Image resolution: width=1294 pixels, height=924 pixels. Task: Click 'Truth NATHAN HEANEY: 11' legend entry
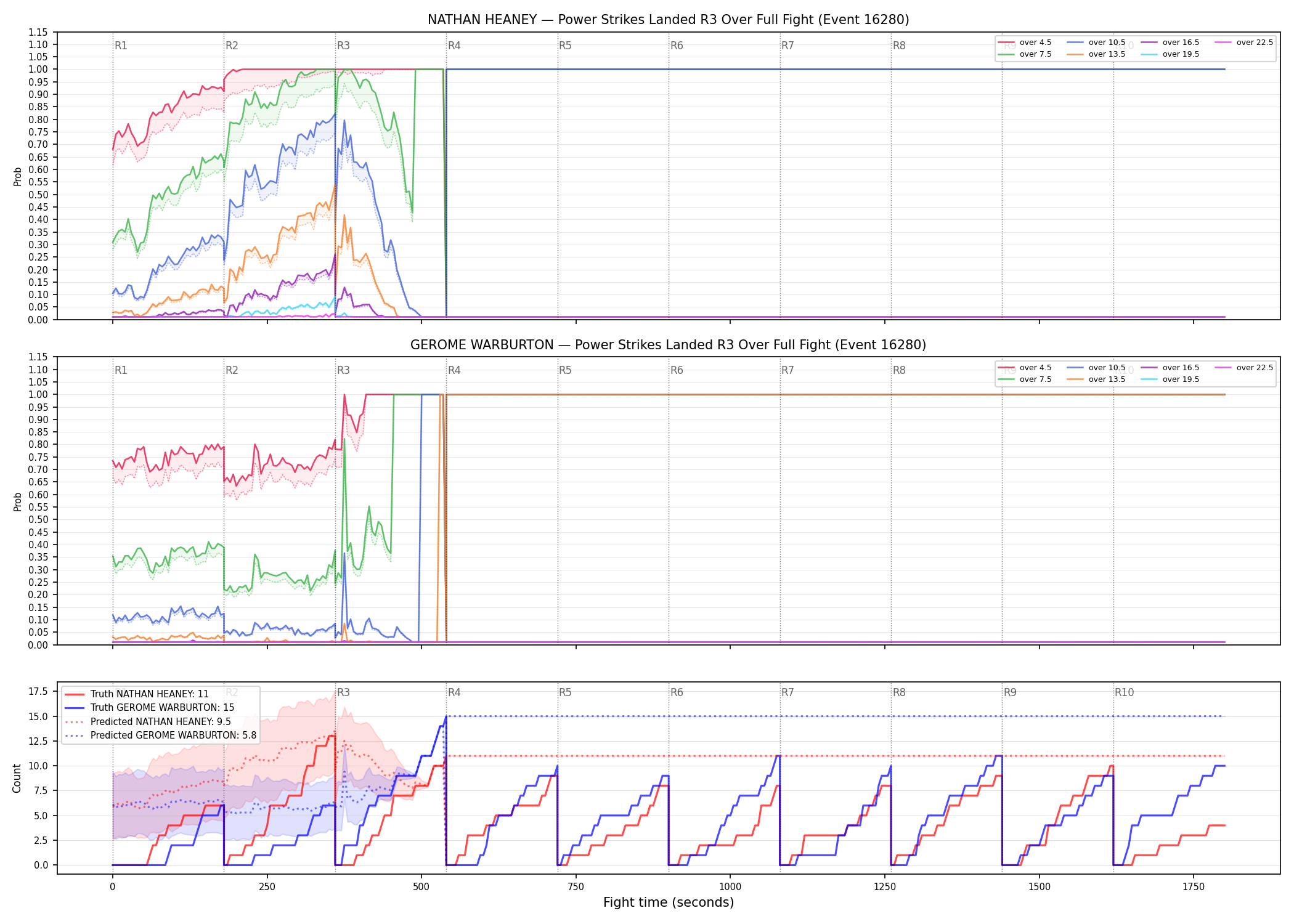(x=137, y=694)
